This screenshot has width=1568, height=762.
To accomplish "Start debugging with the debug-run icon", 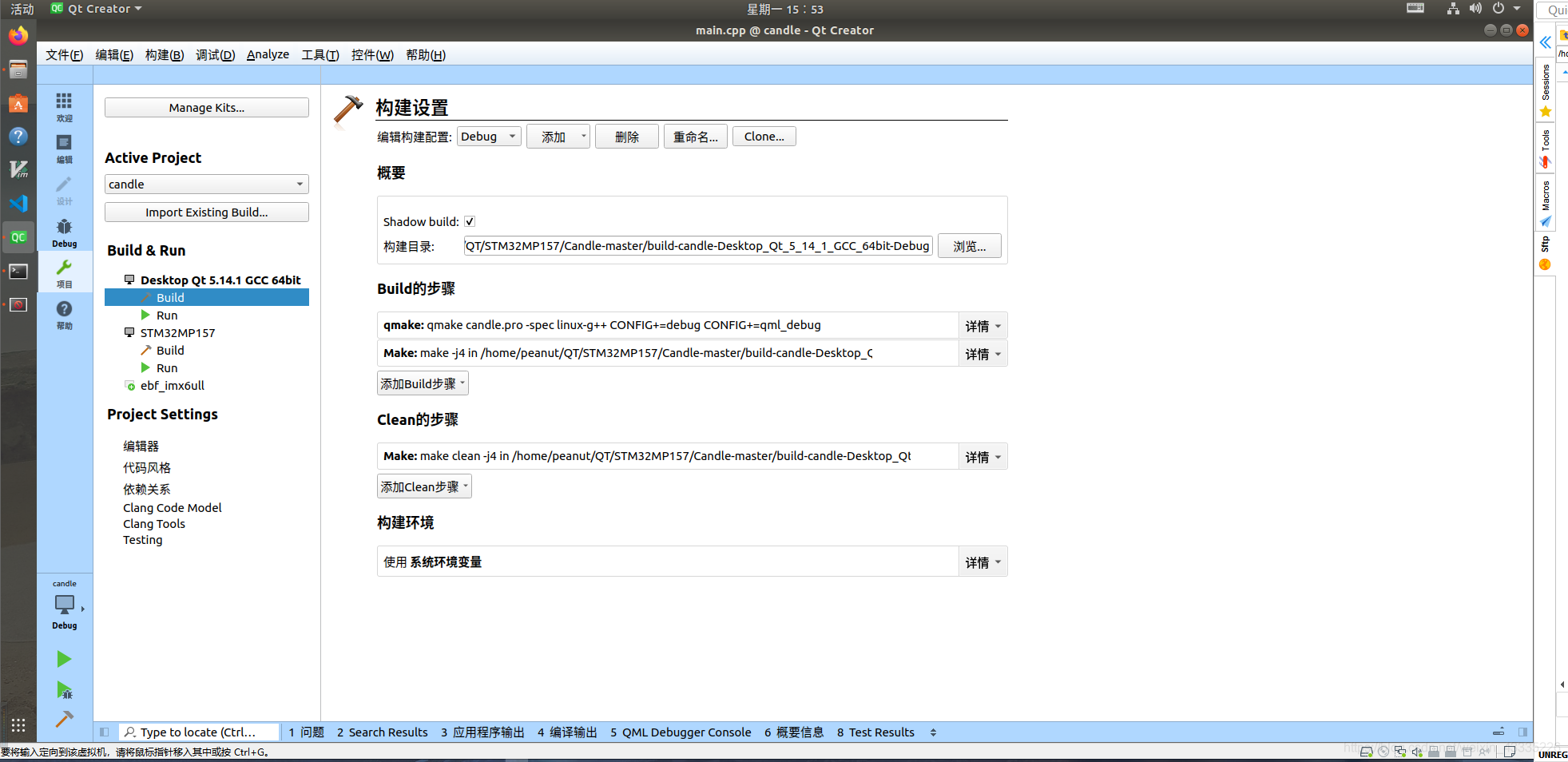I will point(64,689).
